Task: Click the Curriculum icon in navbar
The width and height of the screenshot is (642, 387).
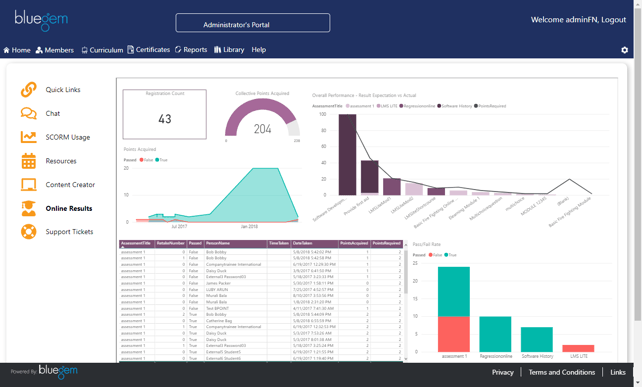Action: point(84,50)
